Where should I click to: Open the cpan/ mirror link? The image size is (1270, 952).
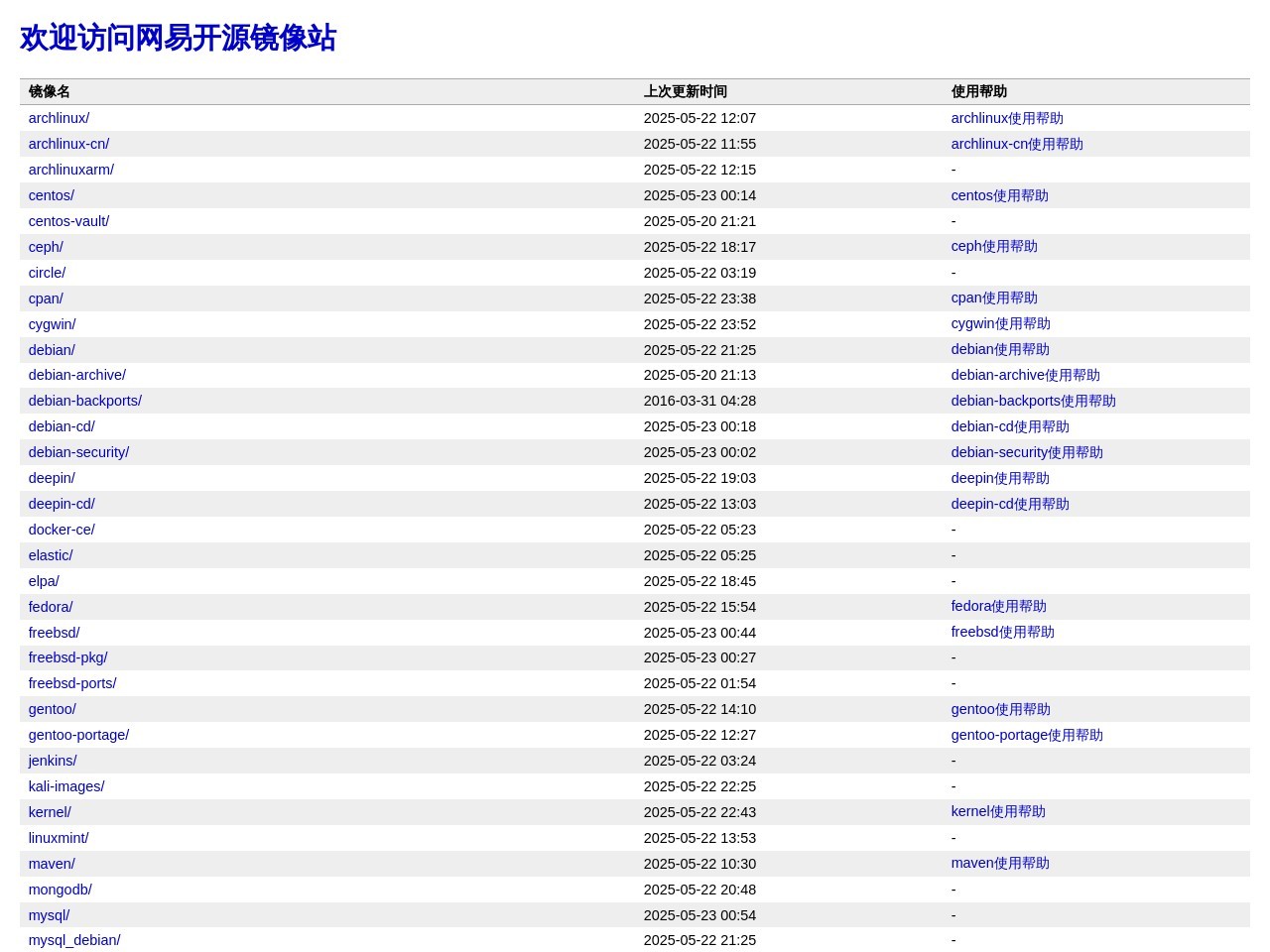tap(46, 298)
